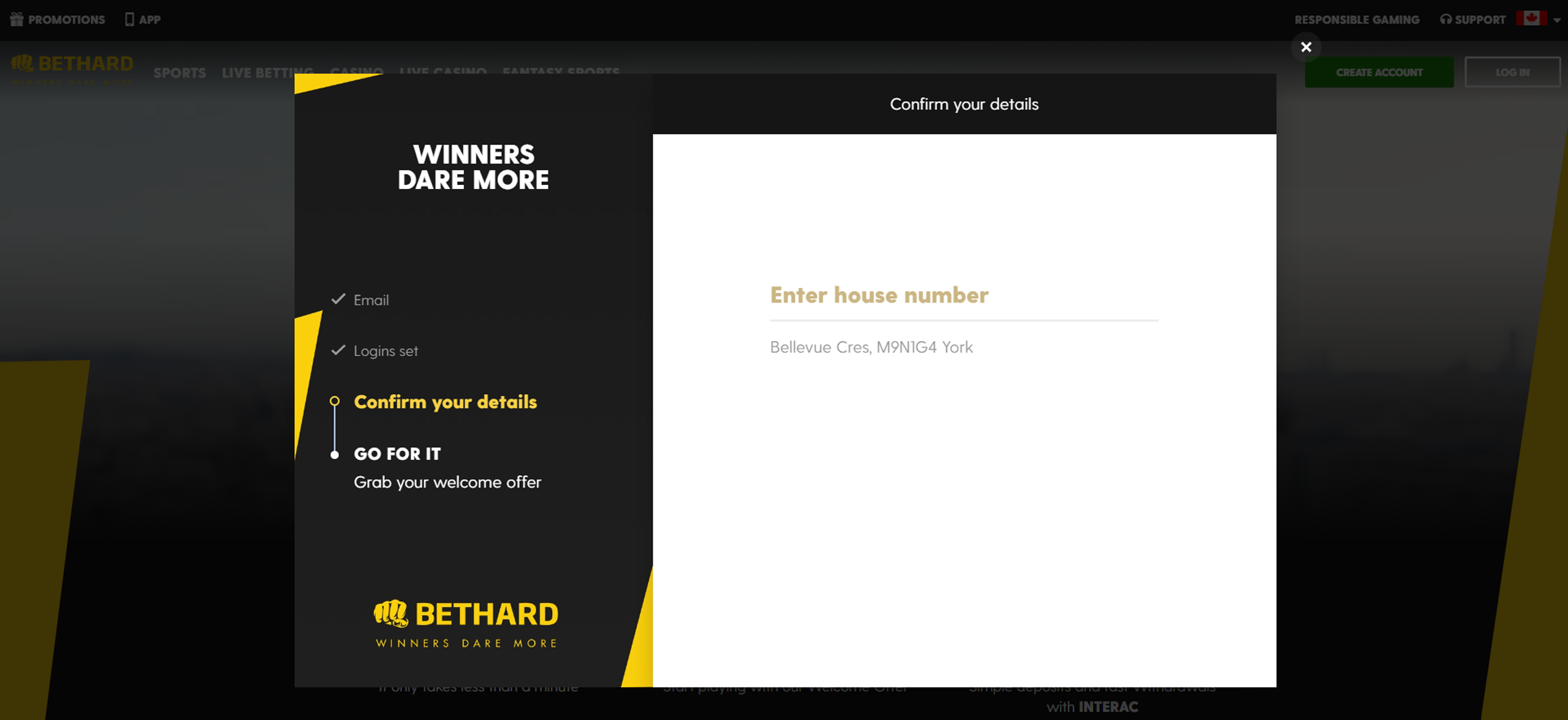Click the Logins set checkmark icon

(338, 350)
